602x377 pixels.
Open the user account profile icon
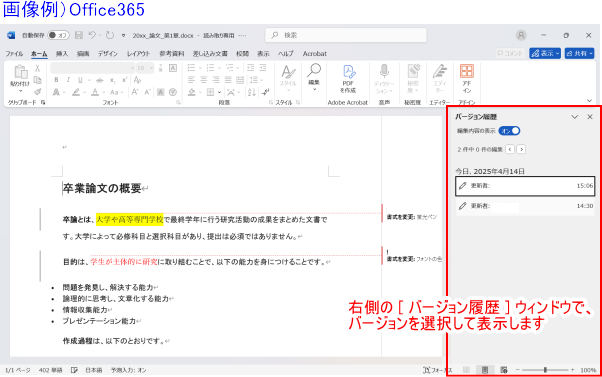(521, 35)
